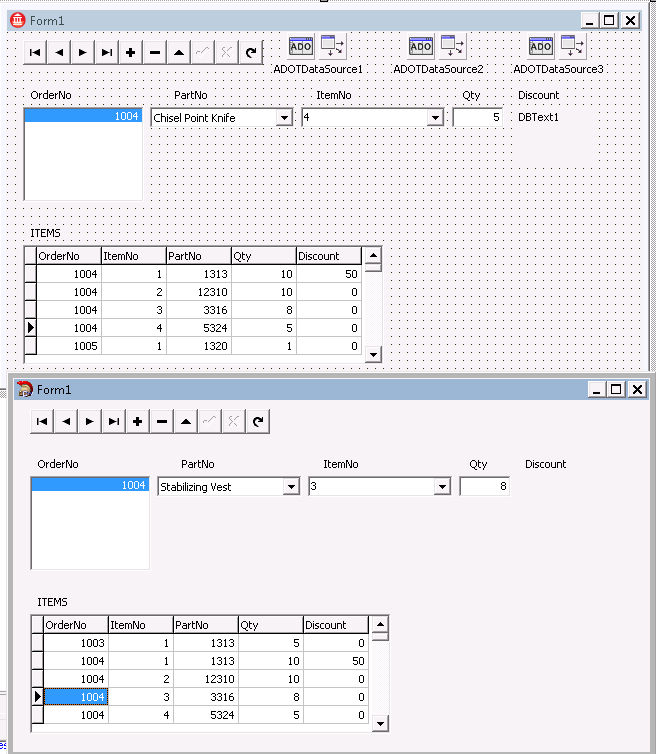Go to previous record in lower Form1 navigator
The image size is (656, 754).
66,422
